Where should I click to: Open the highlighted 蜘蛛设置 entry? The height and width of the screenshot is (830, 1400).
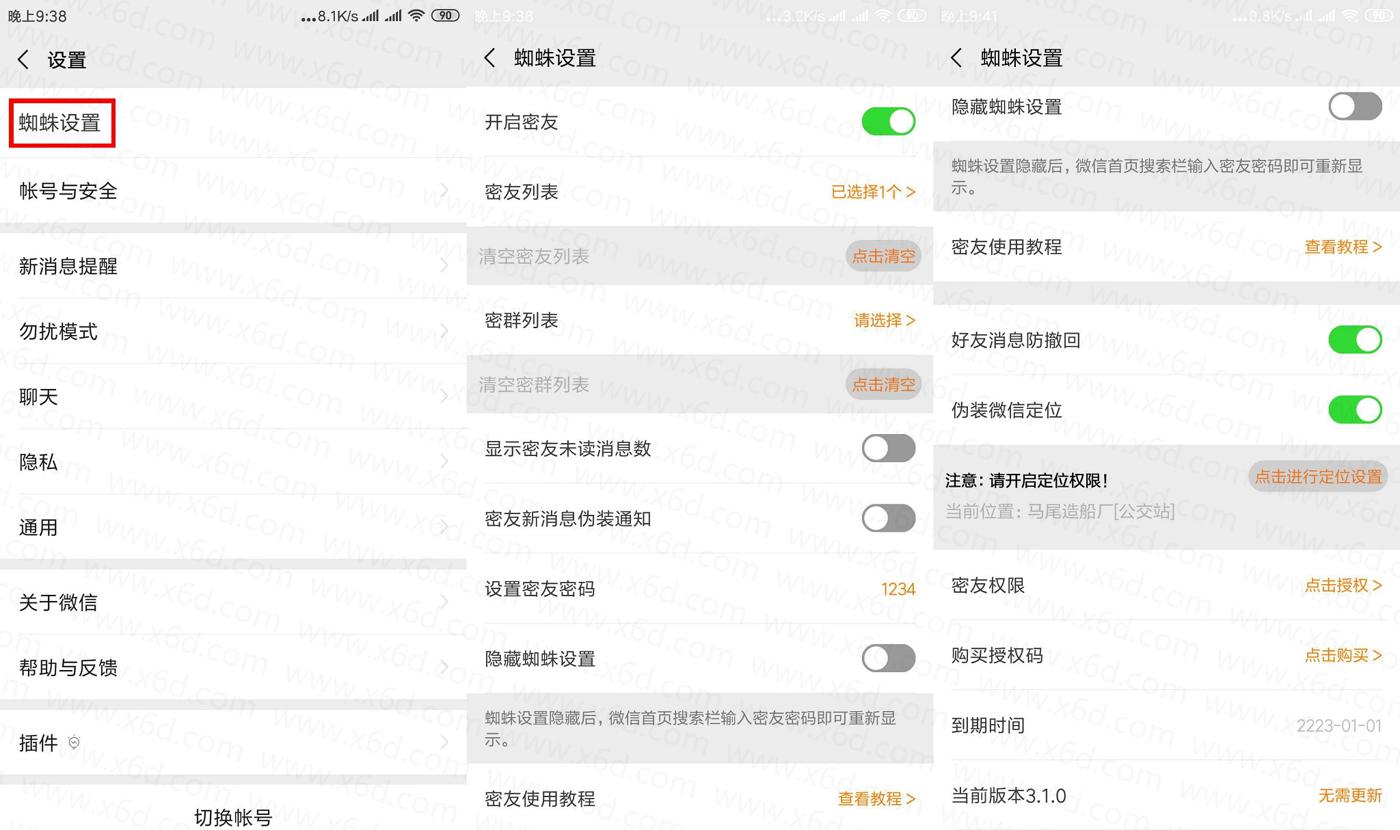click(61, 123)
